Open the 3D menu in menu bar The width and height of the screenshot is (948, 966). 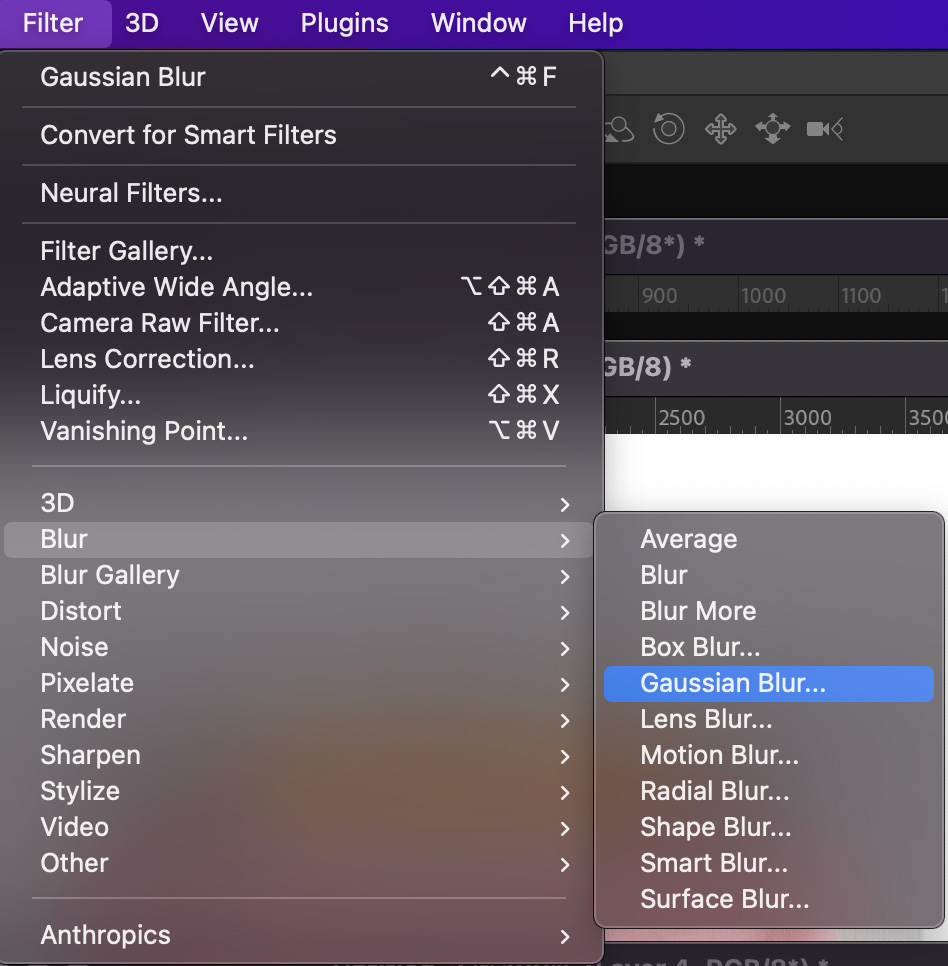(142, 23)
